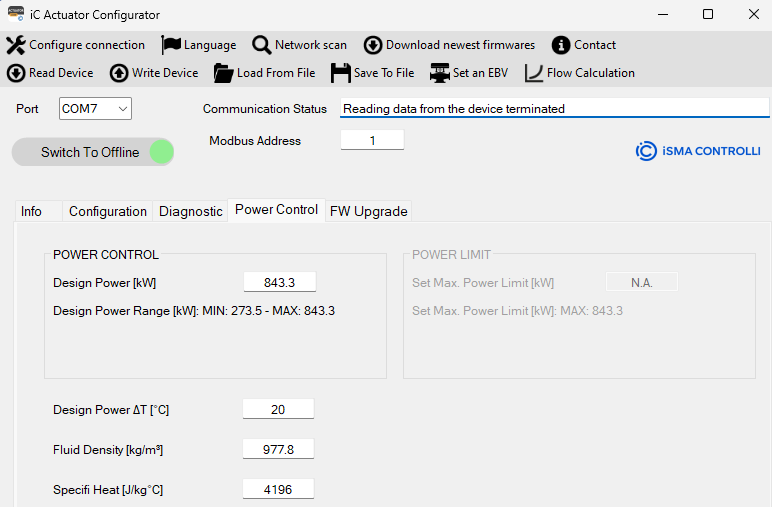Screen dimensions: 772x507
Task: Click the Fluid Density field
Action: click(278, 449)
